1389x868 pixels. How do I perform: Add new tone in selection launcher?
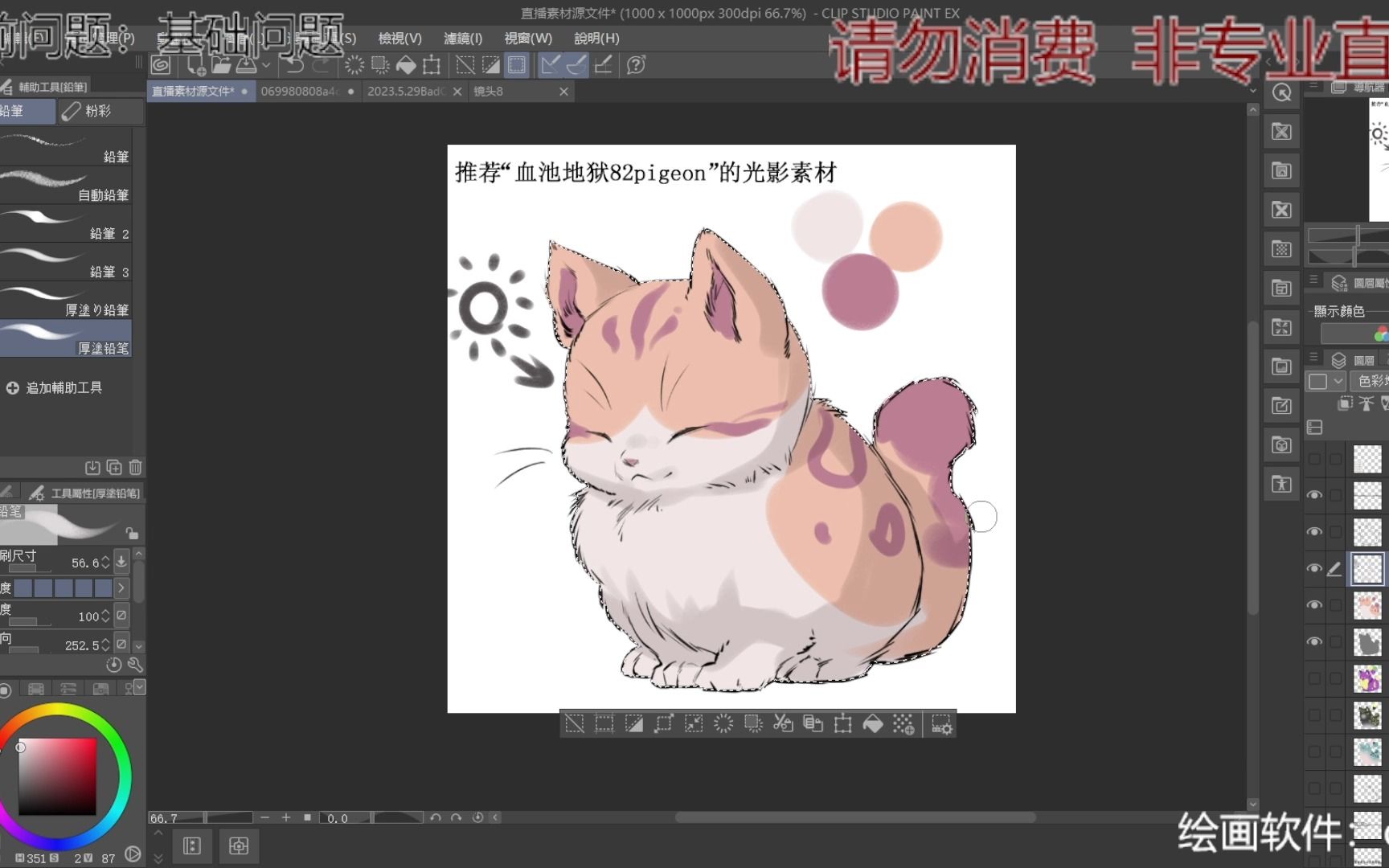click(903, 724)
